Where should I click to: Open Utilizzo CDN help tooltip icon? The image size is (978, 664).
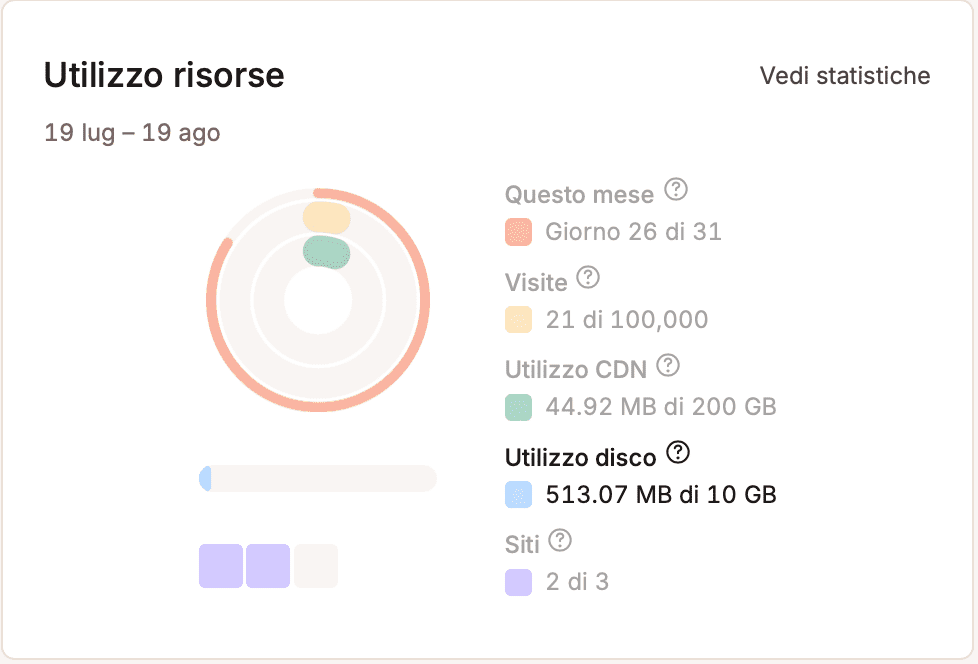668,365
